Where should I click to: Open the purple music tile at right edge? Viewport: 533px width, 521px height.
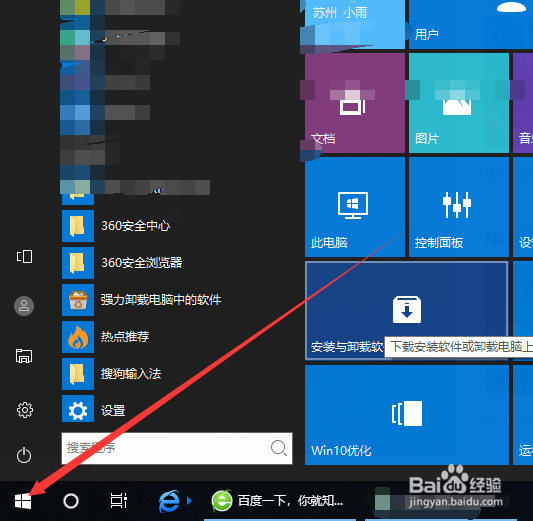point(523,103)
